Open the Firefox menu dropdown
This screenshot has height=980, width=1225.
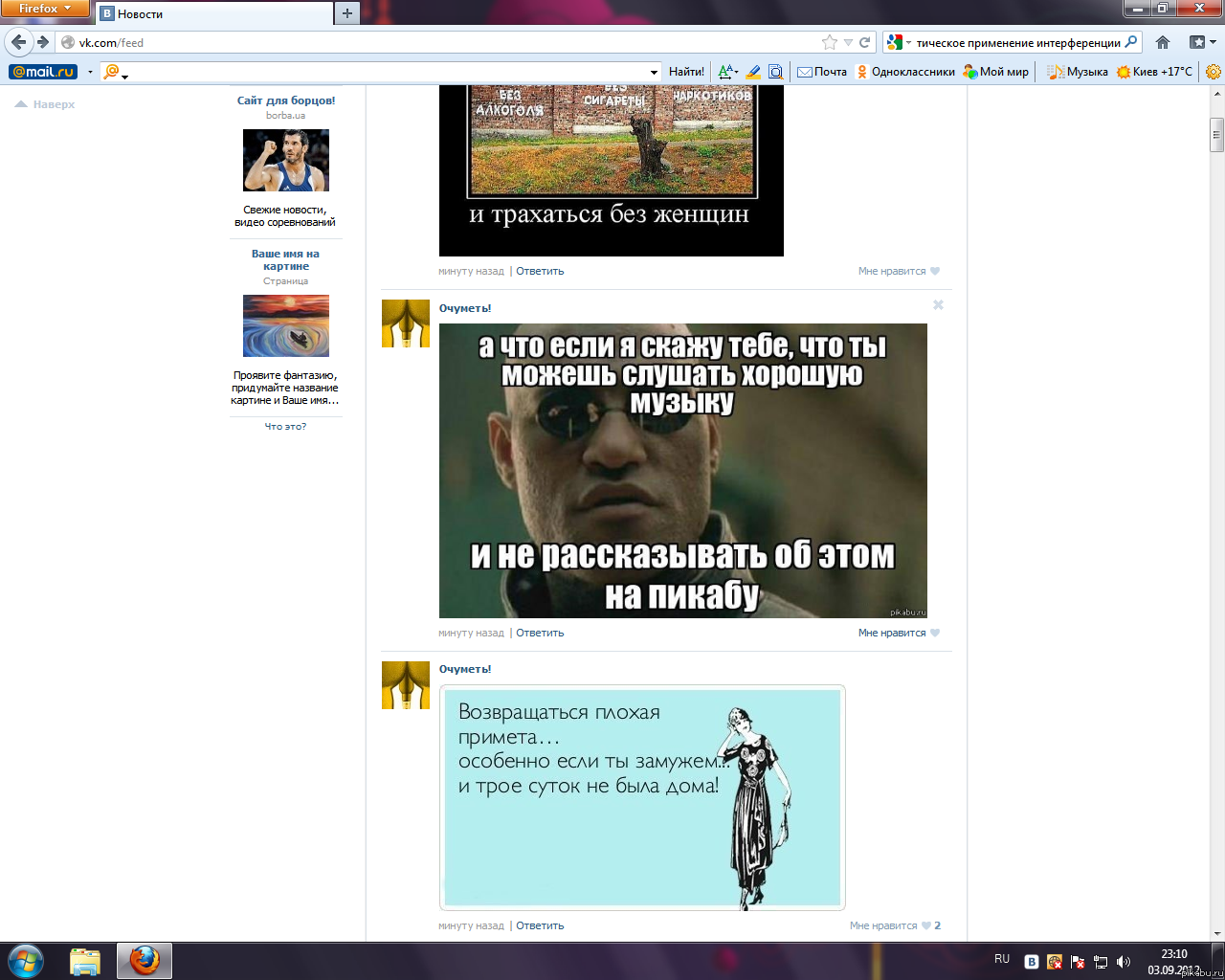(x=45, y=9)
